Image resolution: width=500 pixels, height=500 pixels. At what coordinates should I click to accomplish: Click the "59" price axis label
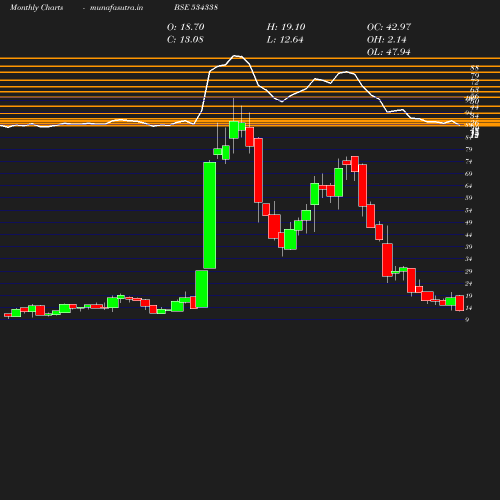click(x=469, y=198)
